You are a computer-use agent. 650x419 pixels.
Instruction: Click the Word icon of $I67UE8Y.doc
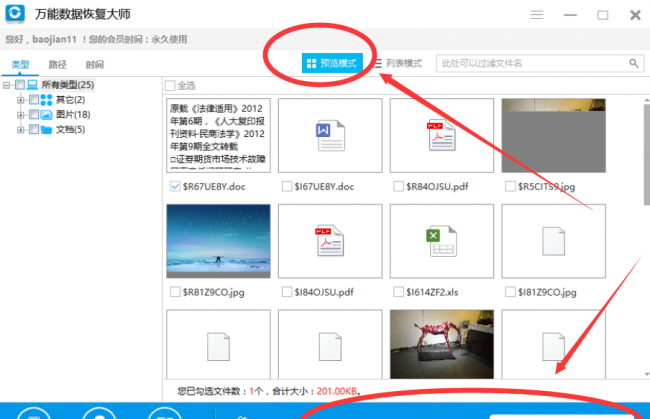(x=330, y=136)
